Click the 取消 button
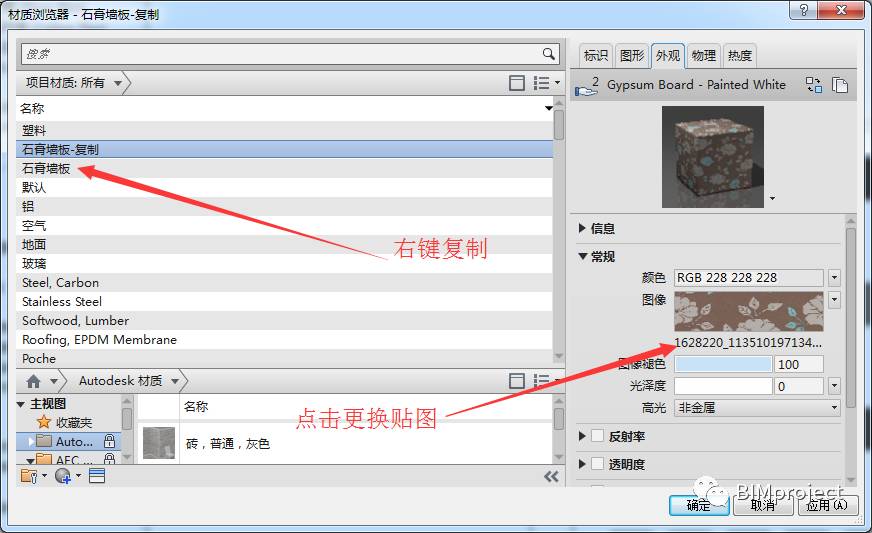This screenshot has height=533, width=872. point(762,505)
